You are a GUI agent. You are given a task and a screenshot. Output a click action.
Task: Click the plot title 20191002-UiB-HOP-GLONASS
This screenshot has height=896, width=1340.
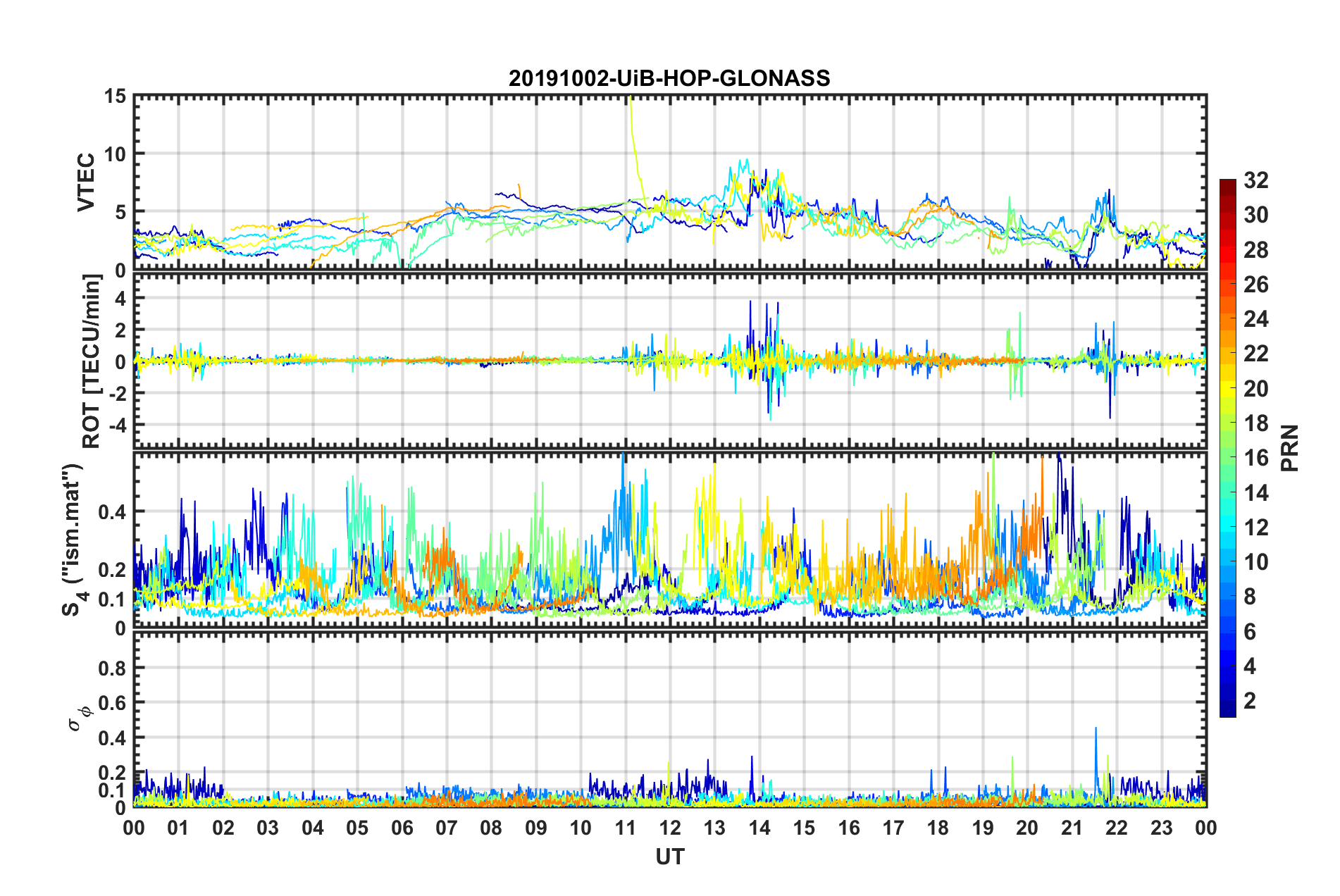click(669, 78)
